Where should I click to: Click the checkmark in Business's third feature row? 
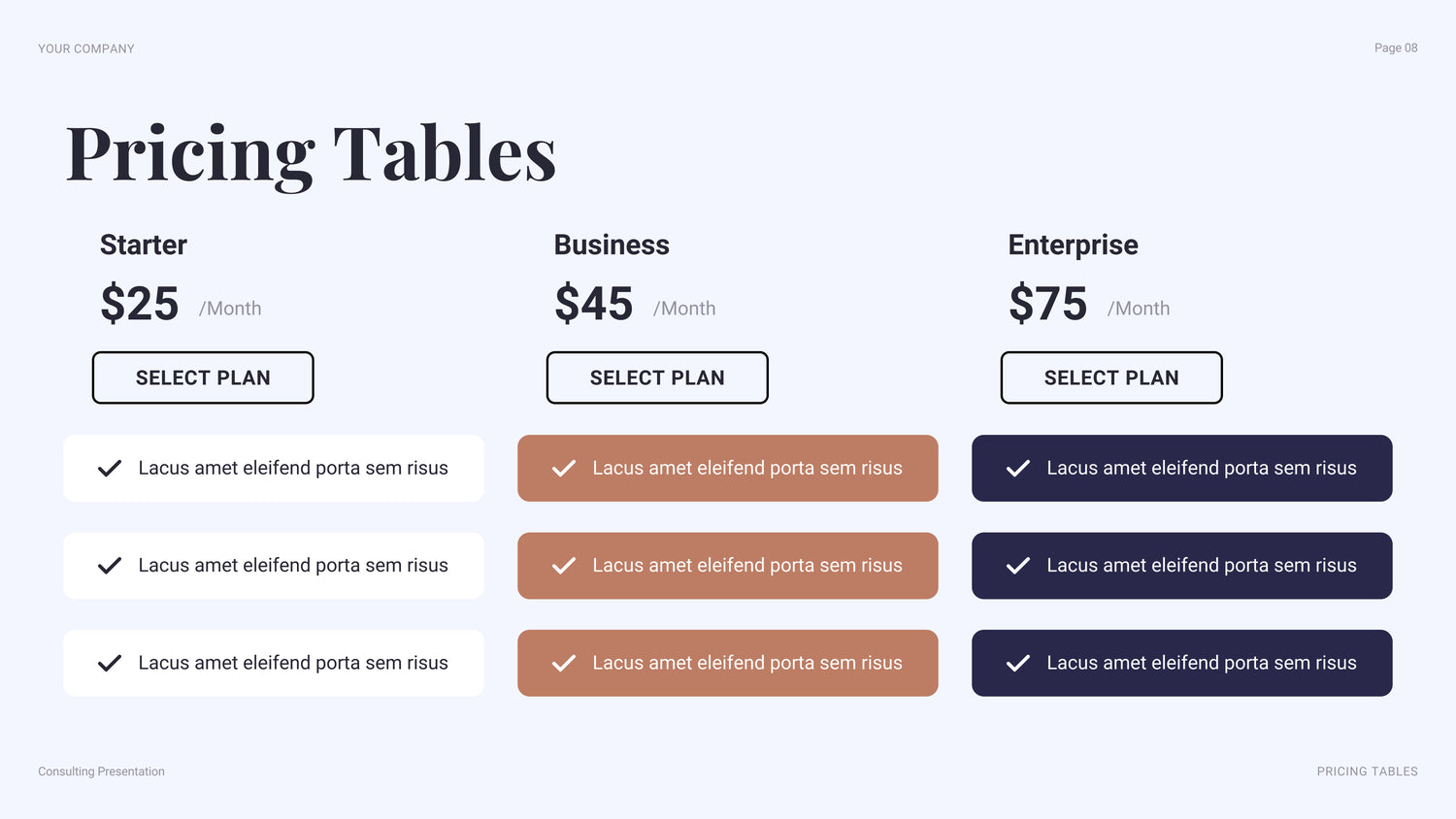564,664
